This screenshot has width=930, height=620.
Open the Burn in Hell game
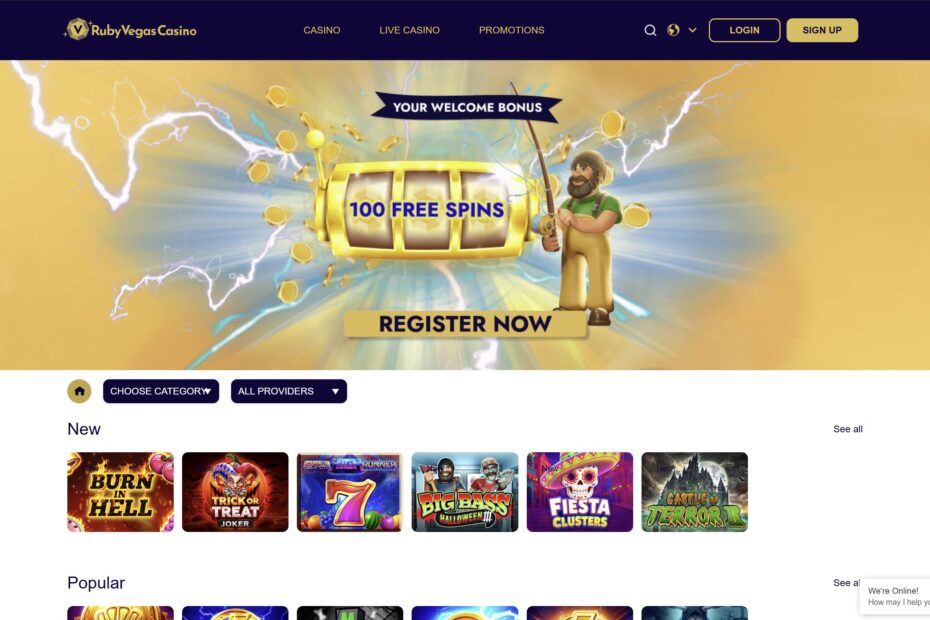coord(120,492)
